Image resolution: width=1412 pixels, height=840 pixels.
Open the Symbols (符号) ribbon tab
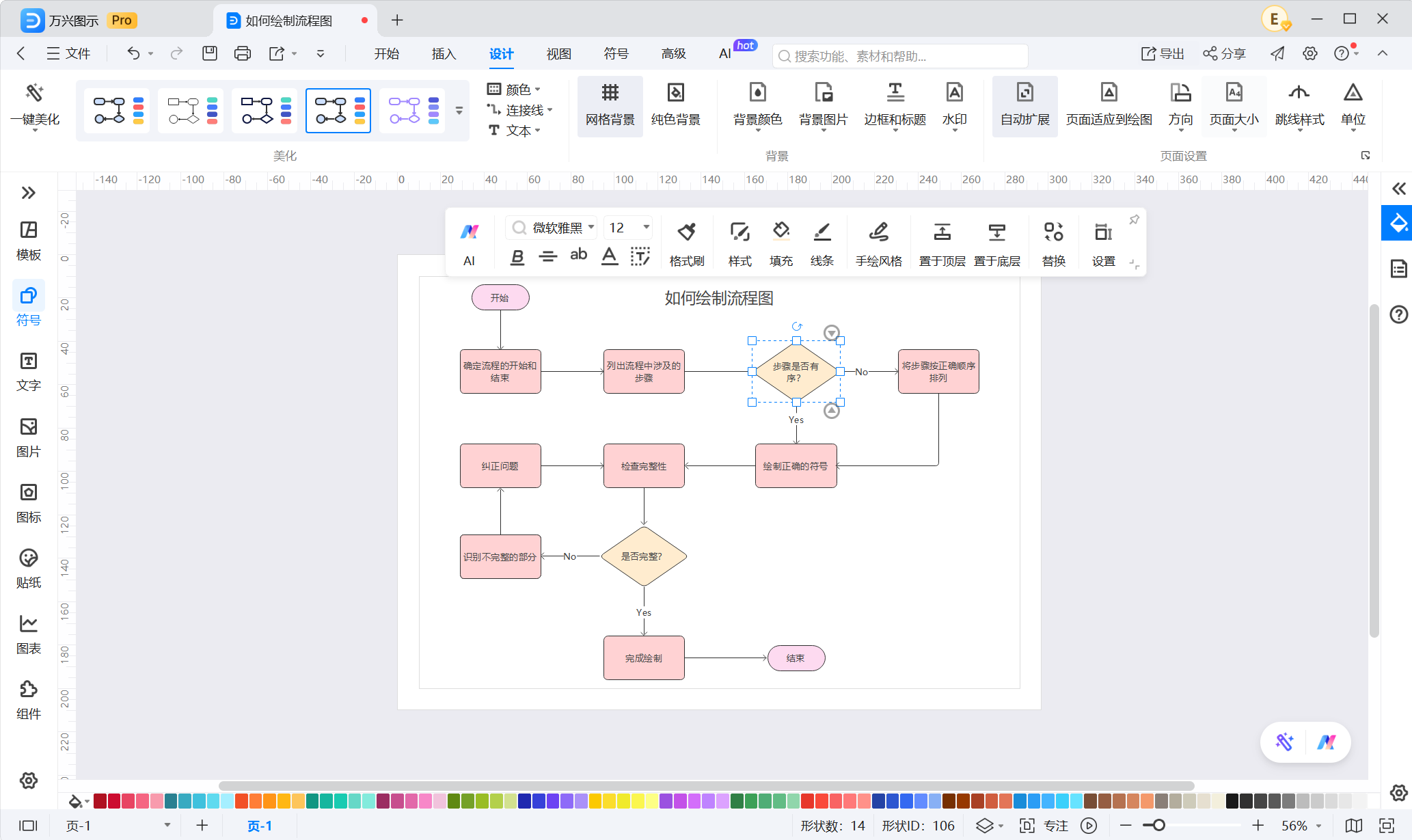(616, 54)
